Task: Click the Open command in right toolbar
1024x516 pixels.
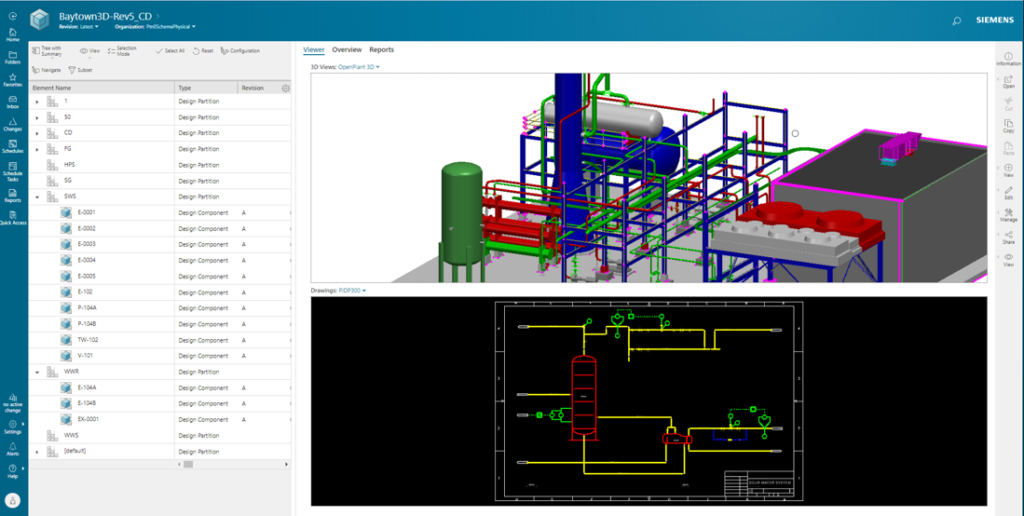Action: tap(1008, 82)
